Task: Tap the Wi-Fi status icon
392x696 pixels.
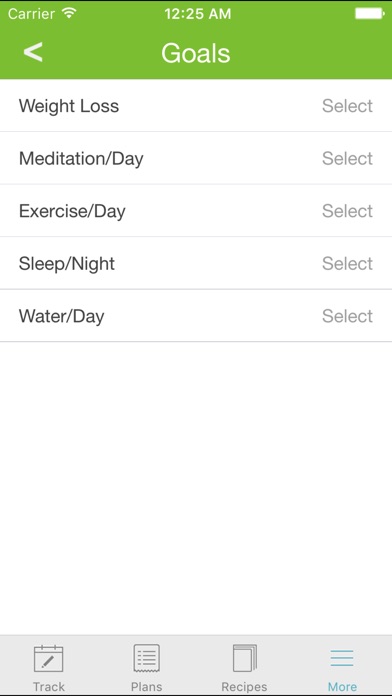Action: (x=69, y=13)
